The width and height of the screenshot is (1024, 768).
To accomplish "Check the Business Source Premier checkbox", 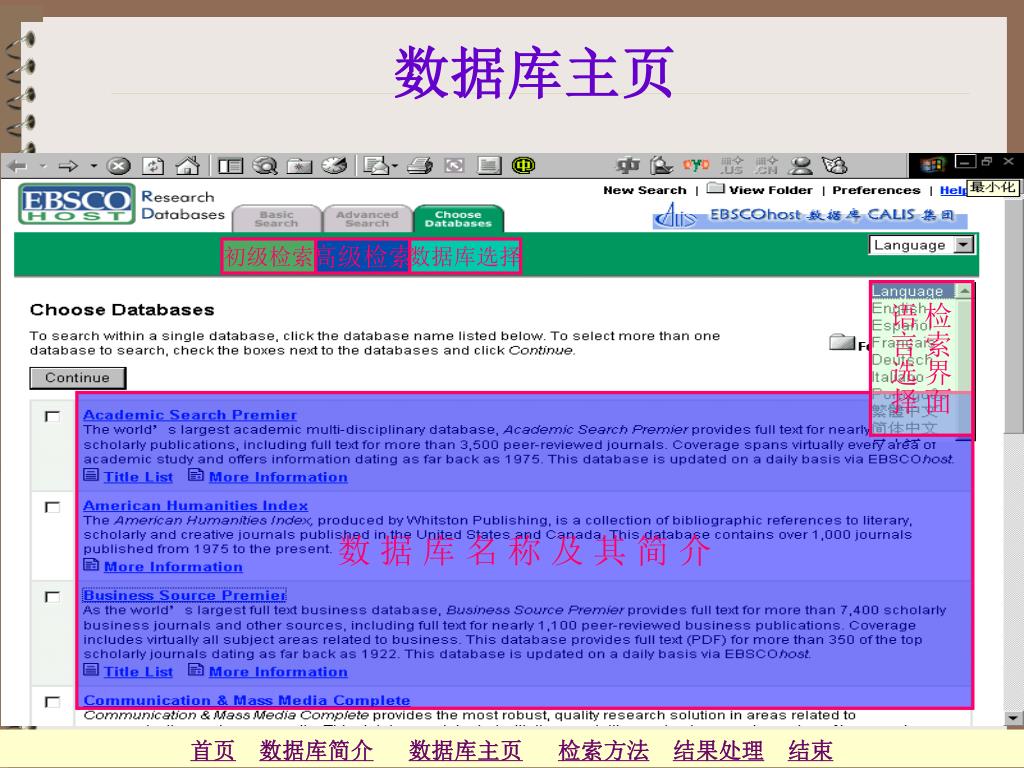I will tap(52, 597).
